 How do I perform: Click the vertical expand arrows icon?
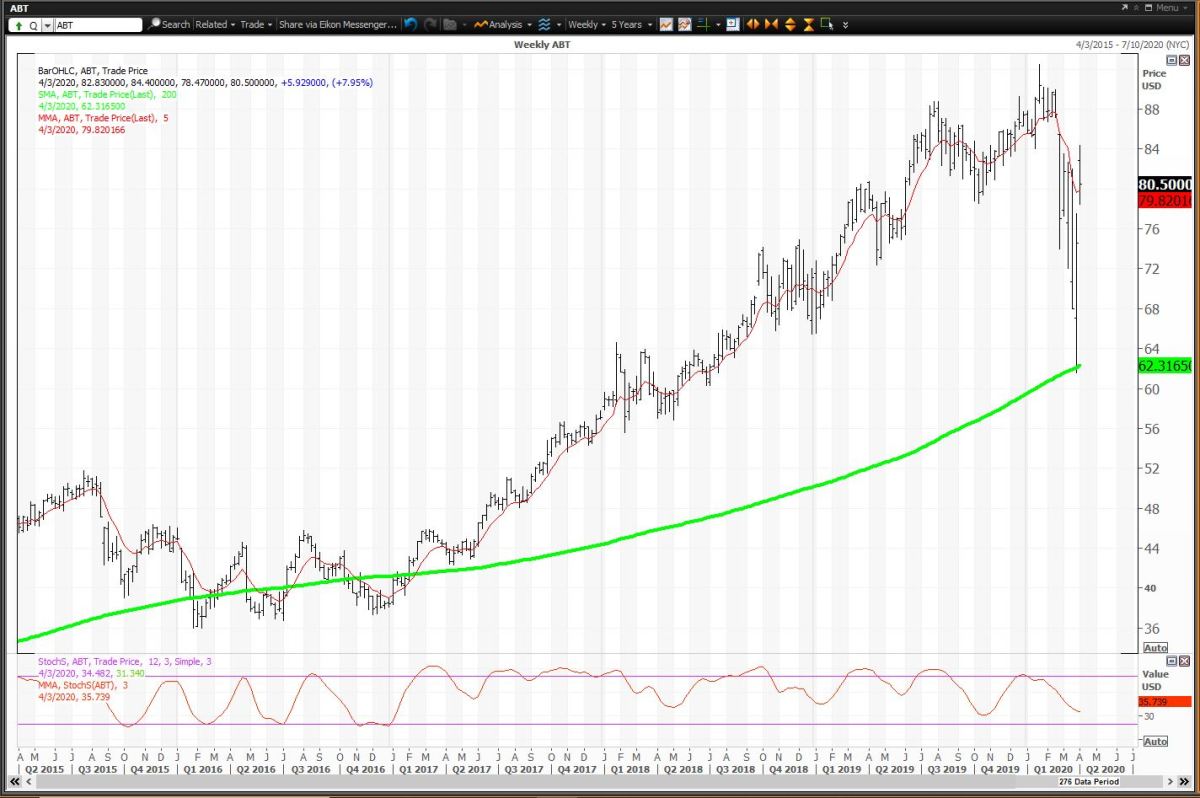790,24
